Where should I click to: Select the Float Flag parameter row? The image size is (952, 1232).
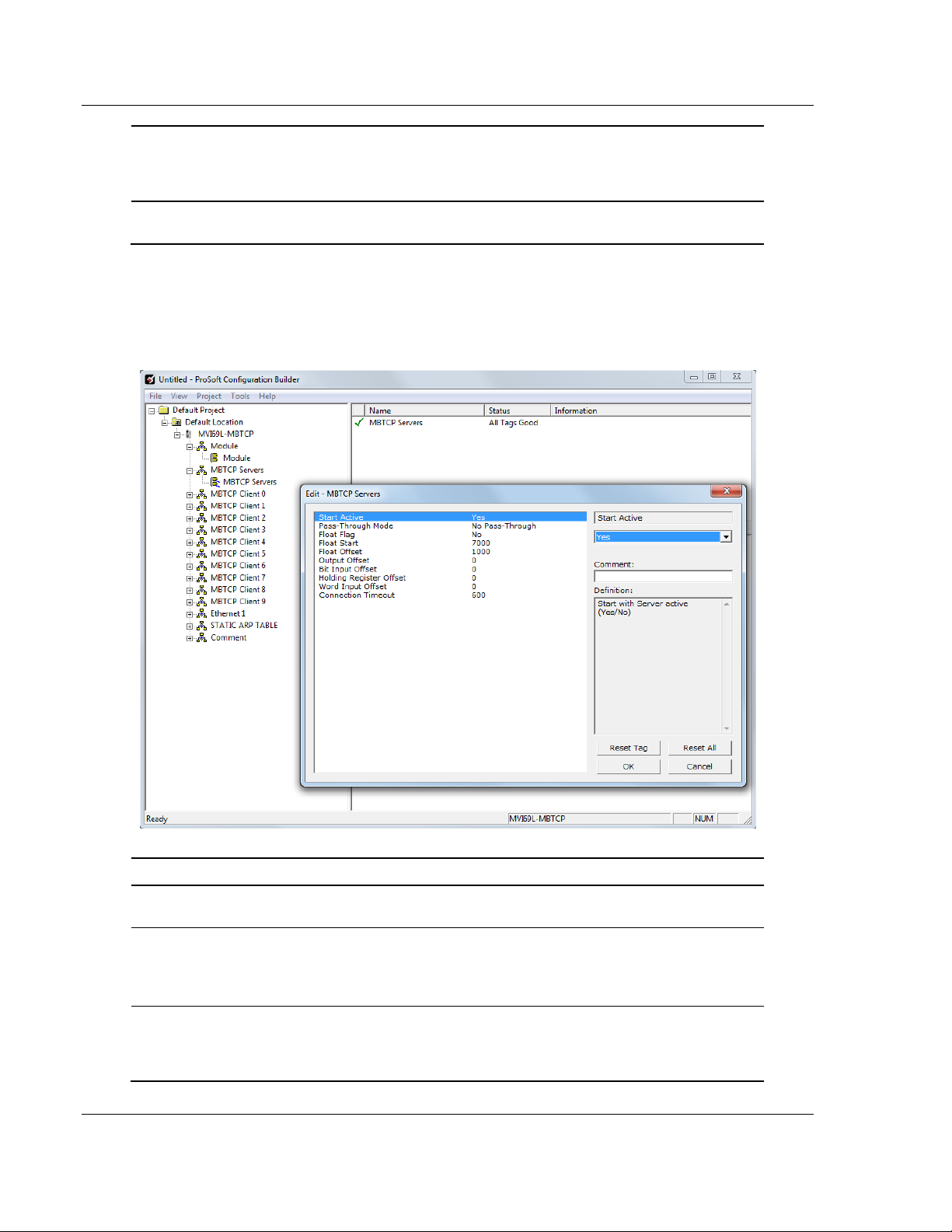pyautogui.click(x=451, y=535)
